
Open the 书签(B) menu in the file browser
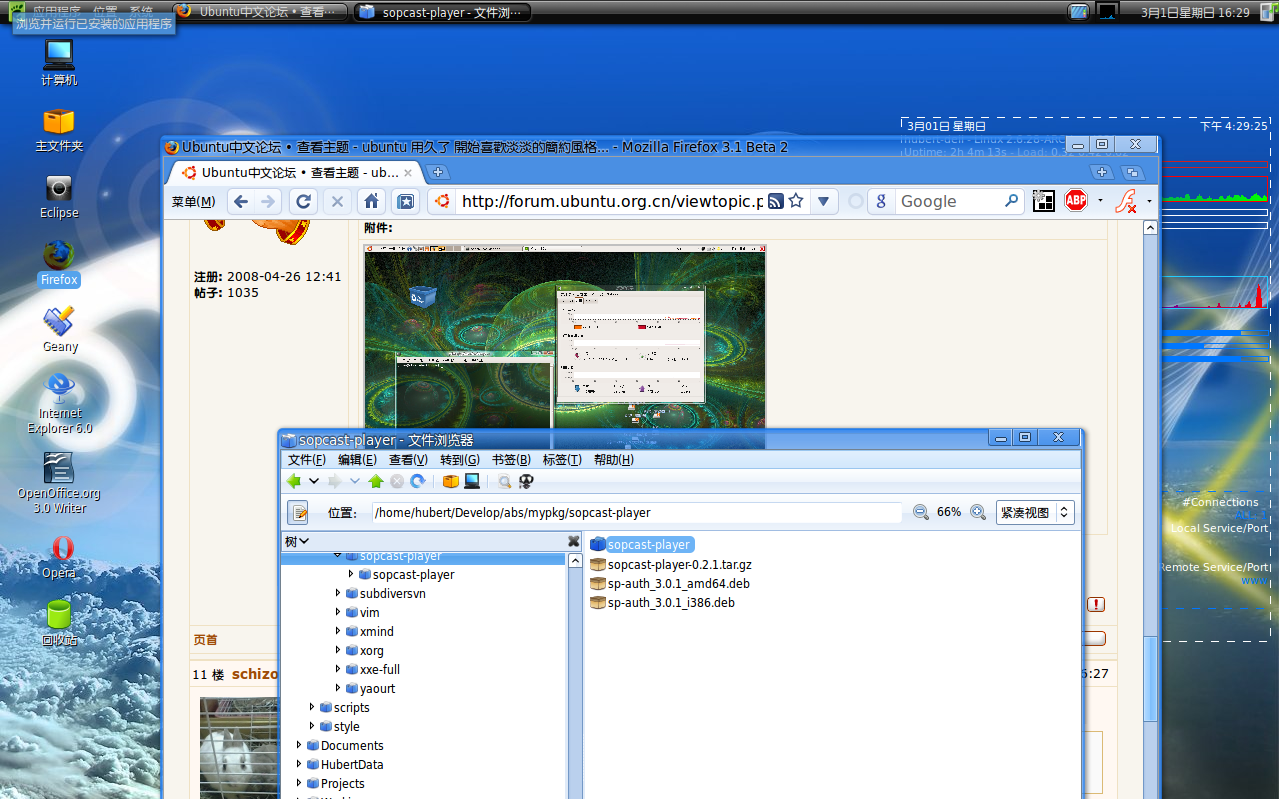511,460
